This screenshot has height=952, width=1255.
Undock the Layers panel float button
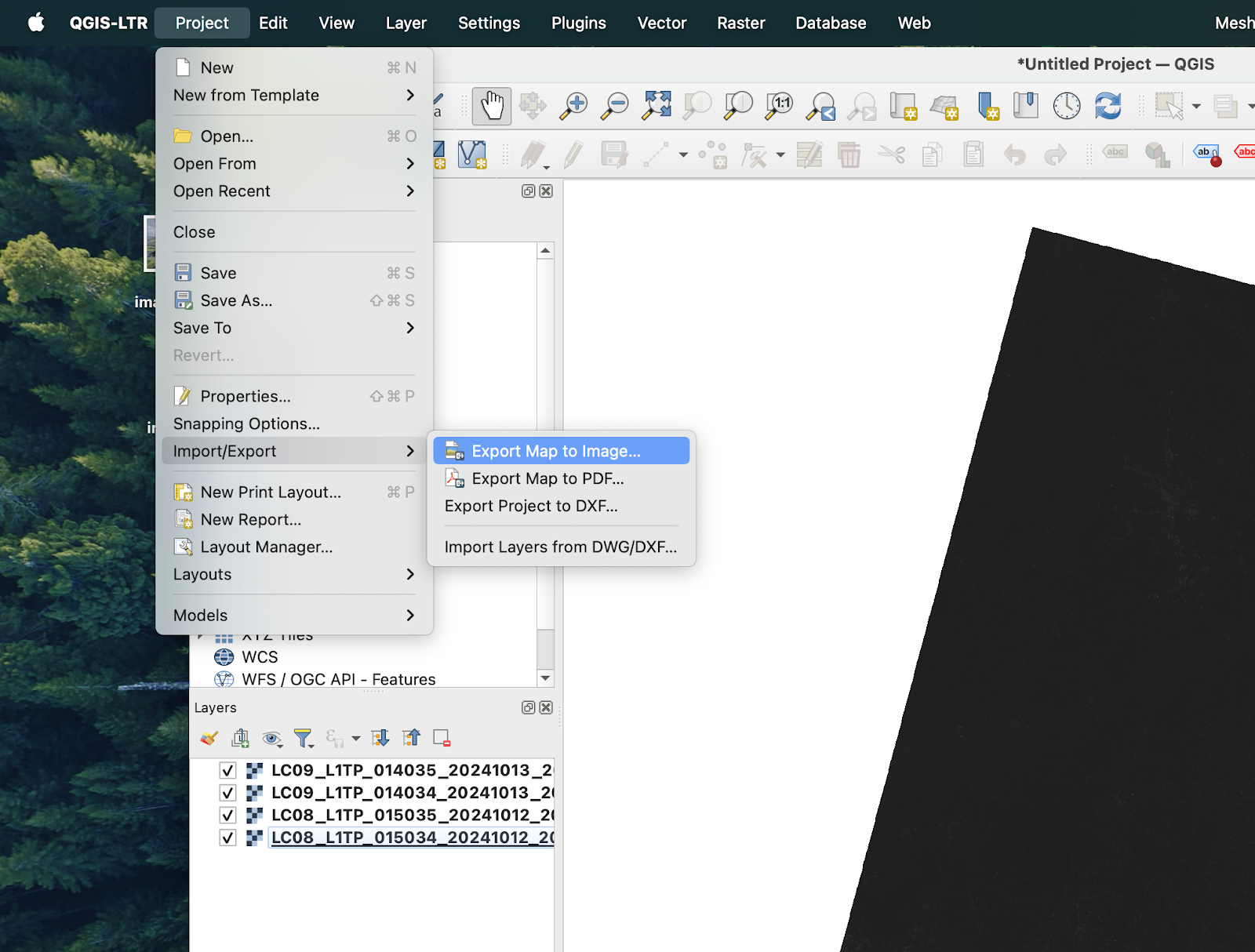click(x=529, y=707)
